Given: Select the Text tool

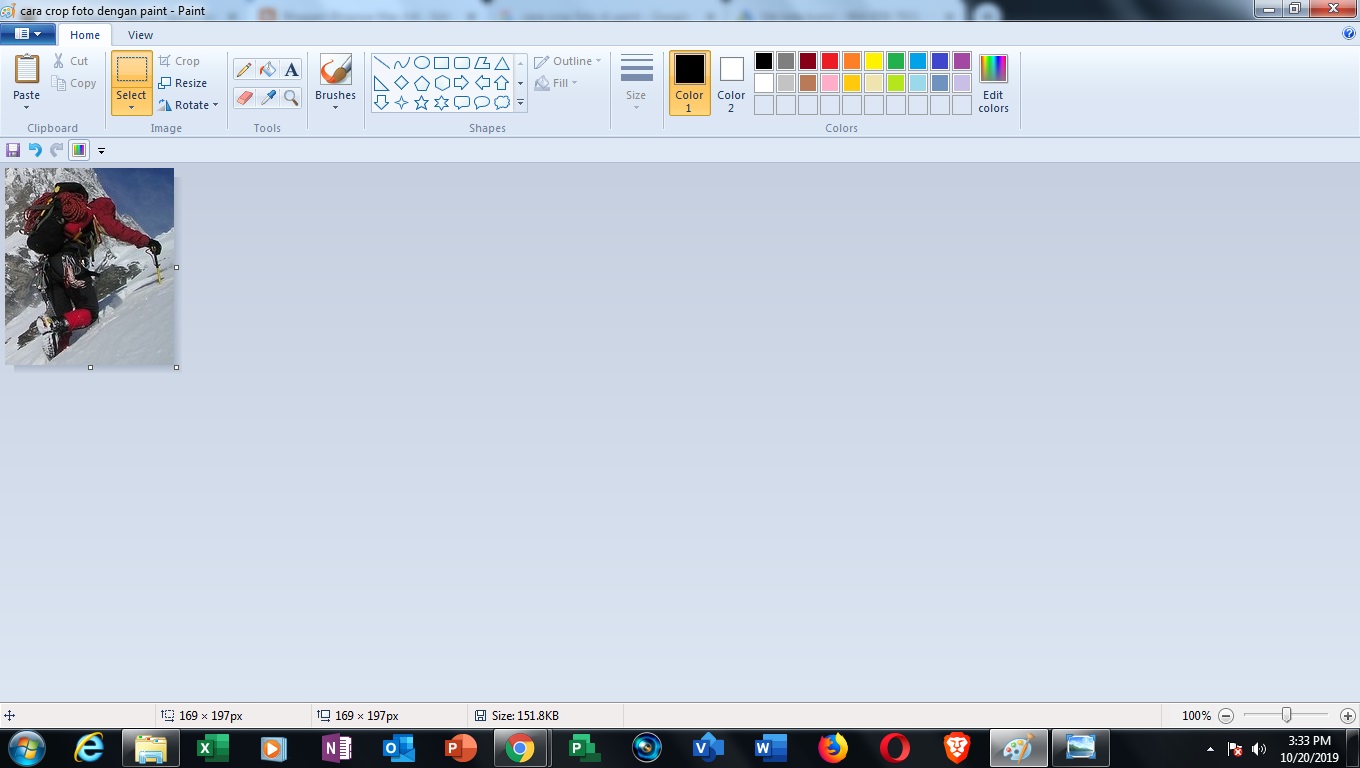Looking at the screenshot, I should coord(290,69).
